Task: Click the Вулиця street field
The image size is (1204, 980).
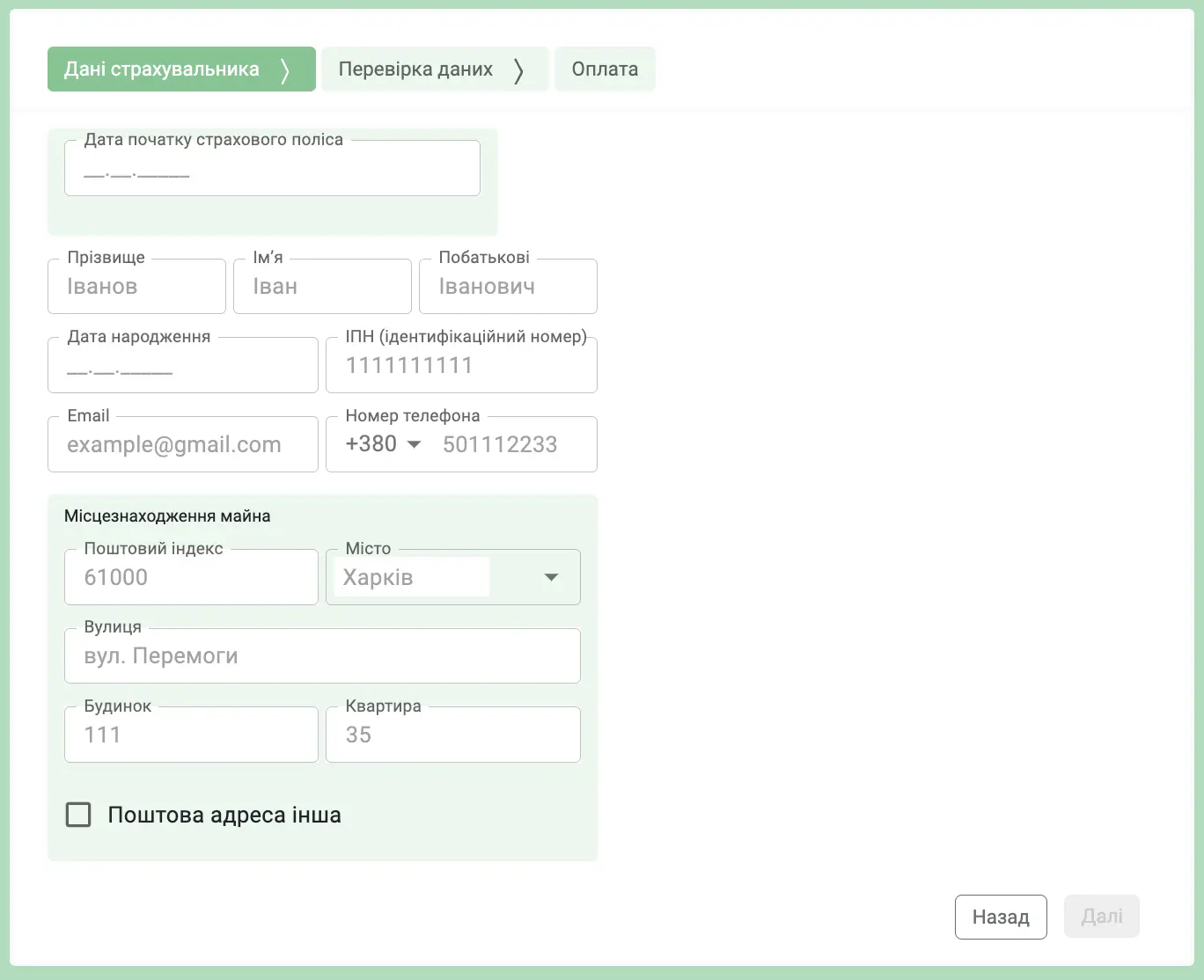Action: [322, 656]
